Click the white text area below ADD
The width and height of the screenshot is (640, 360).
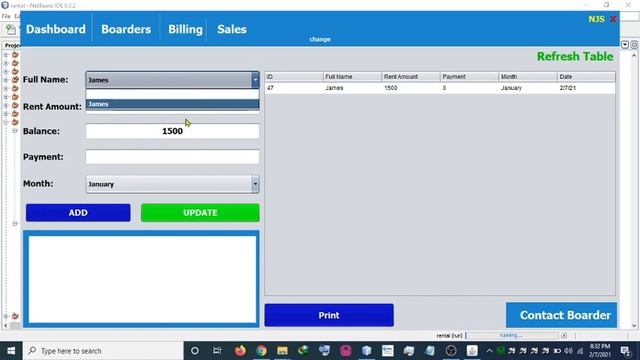[x=142, y=279]
